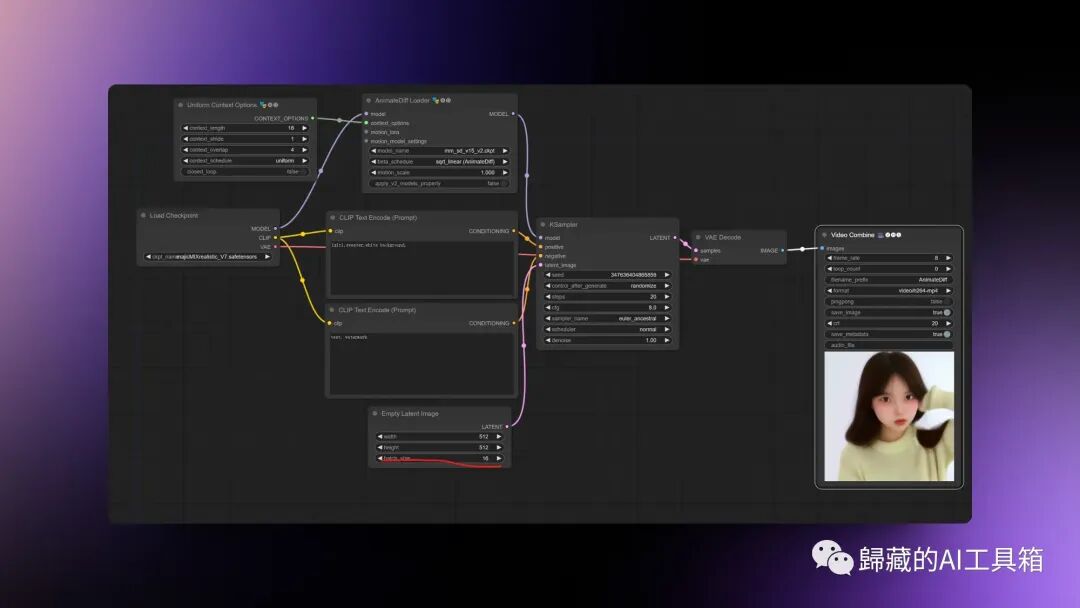Click the generated video preview thumbnail

pos(889,416)
